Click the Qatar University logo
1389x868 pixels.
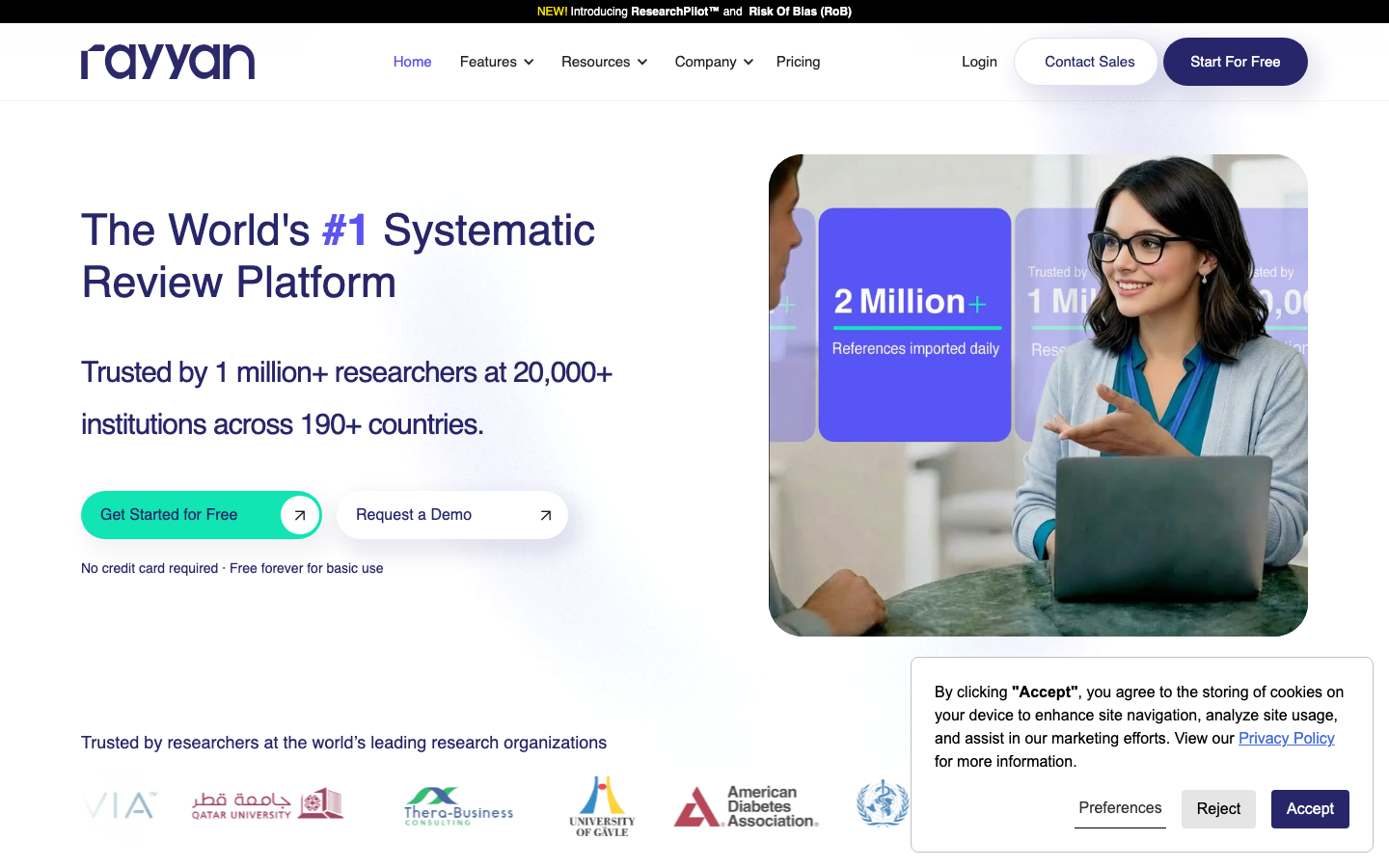(267, 804)
